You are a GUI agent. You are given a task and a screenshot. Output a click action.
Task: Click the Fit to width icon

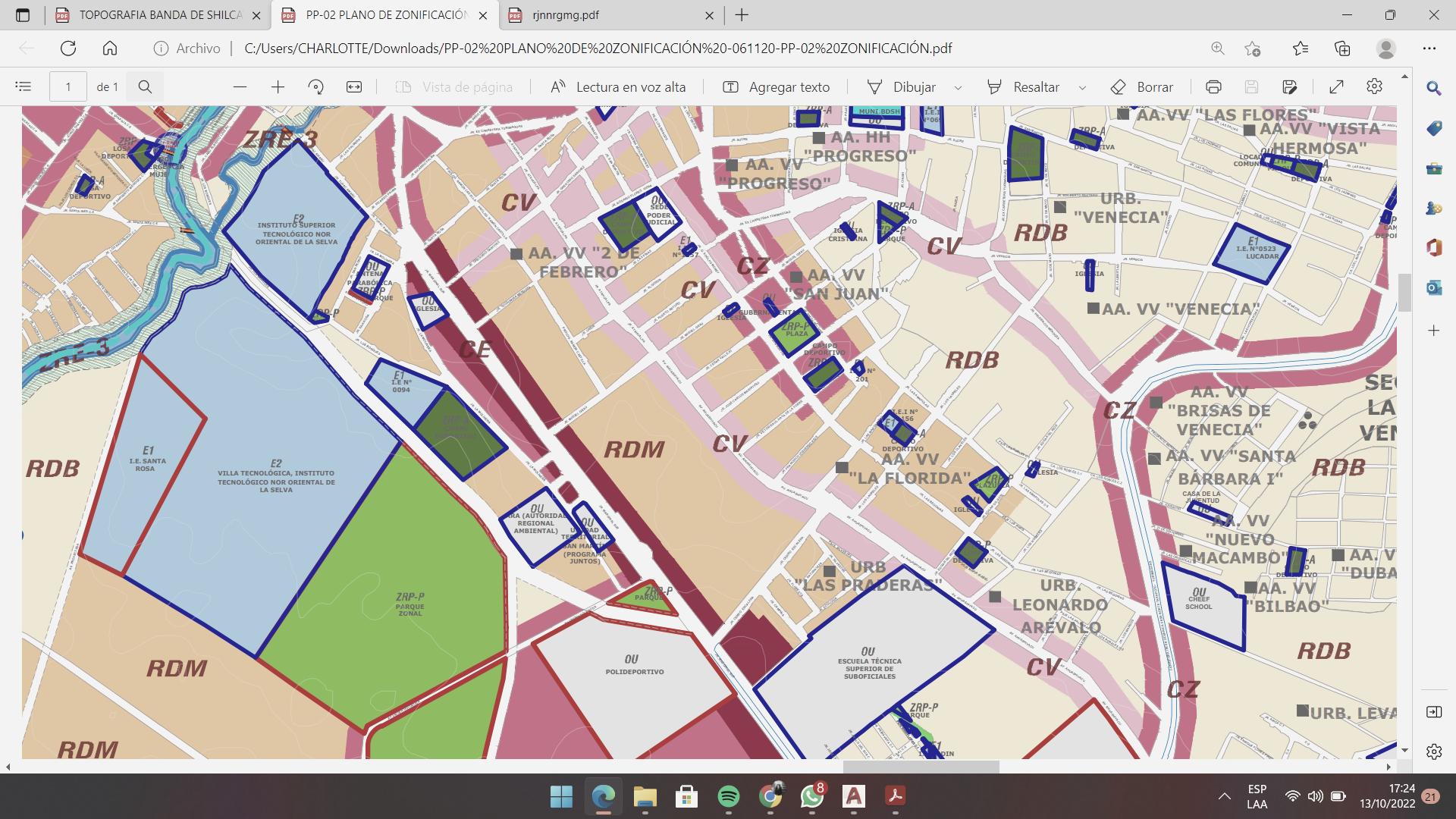pyautogui.click(x=354, y=87)
